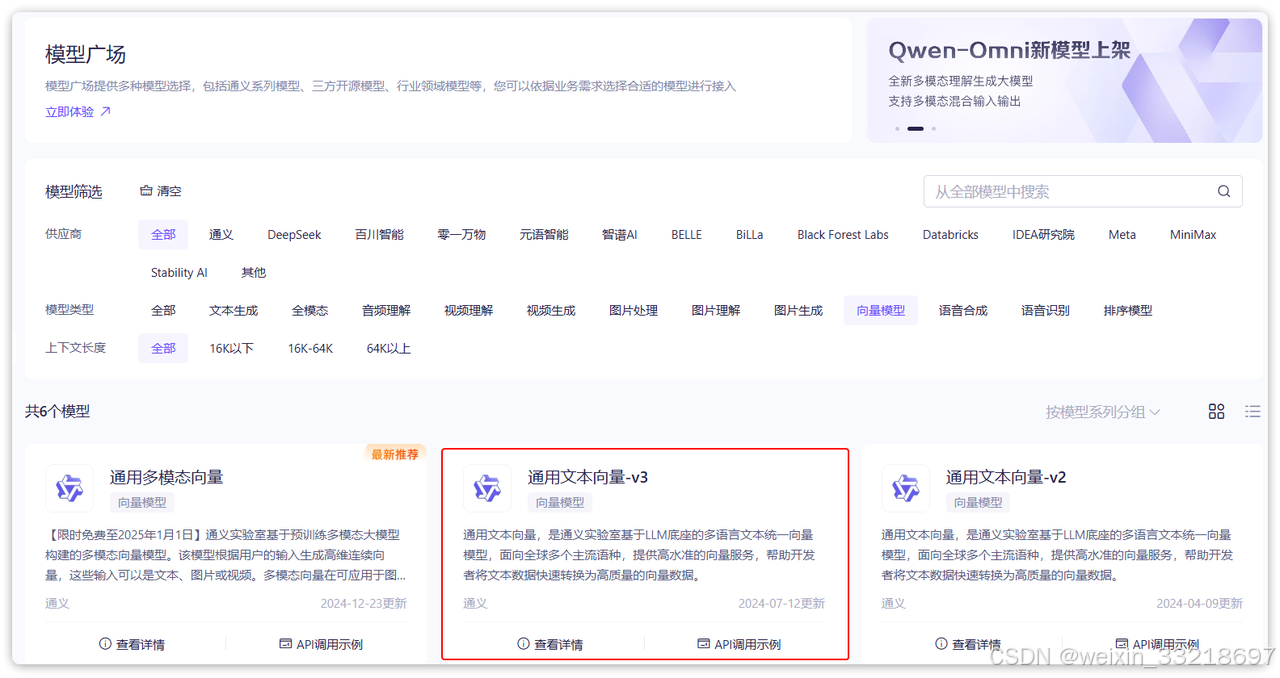The image size is (1280, 678).
Task: Click the arrow icon beside 立即体验
Action: 105,112
